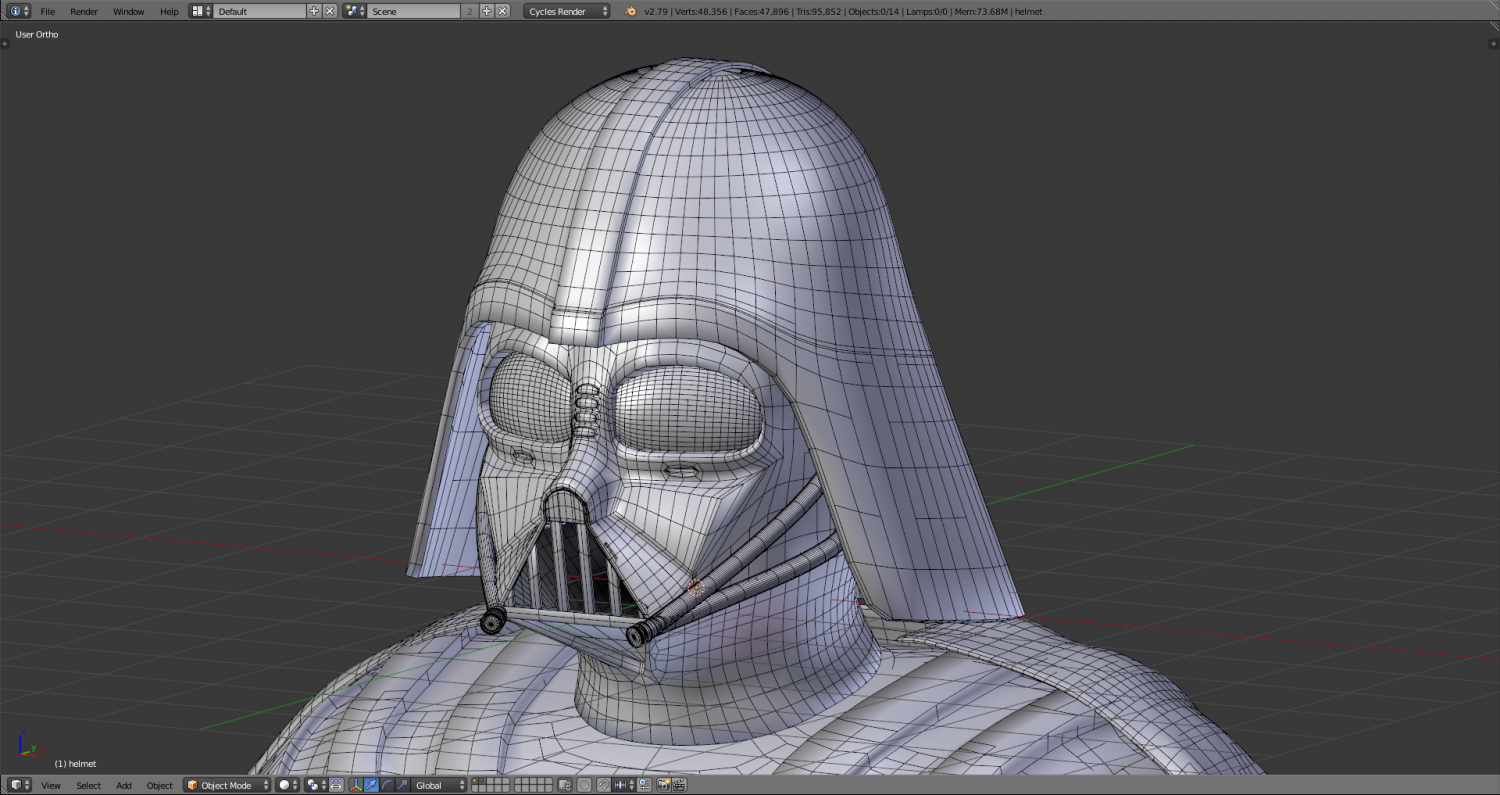Toggle first layer button in layer grid
Viewport: 1500px width, 795px height.
(x=475, y=781)
